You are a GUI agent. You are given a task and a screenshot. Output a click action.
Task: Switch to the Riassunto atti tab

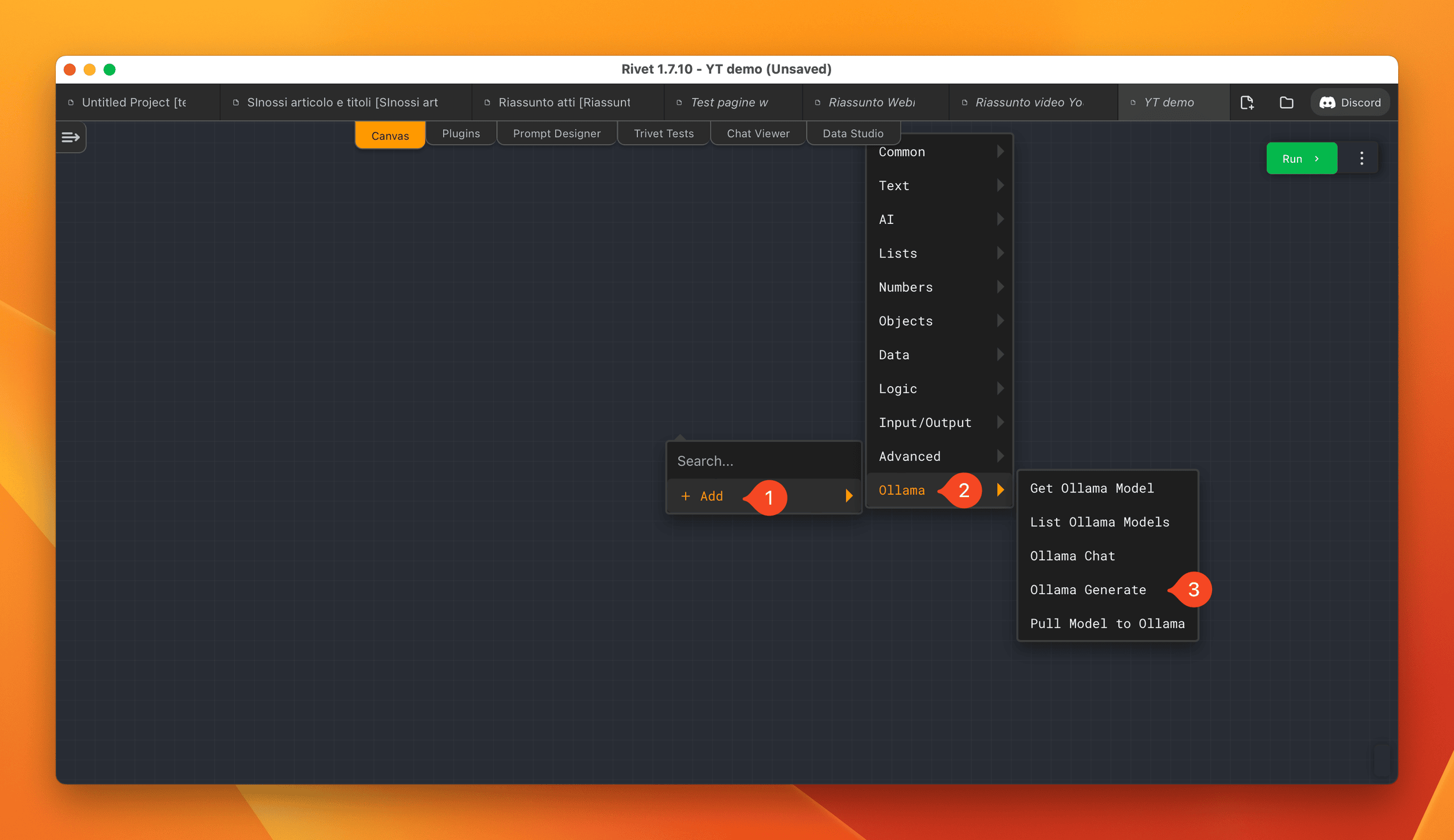[568, 102]
